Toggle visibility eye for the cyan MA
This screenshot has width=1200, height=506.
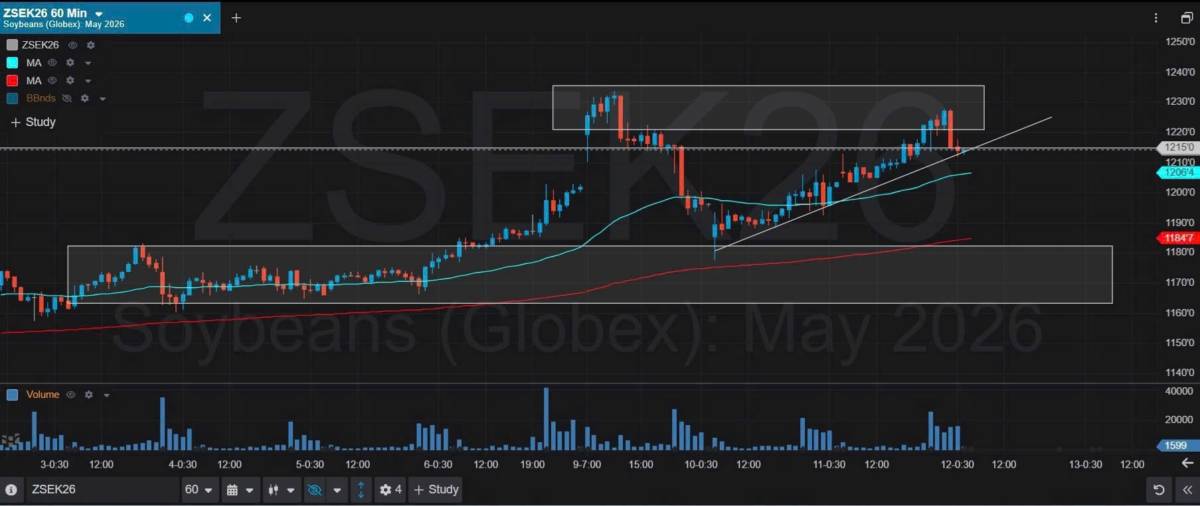53,63
